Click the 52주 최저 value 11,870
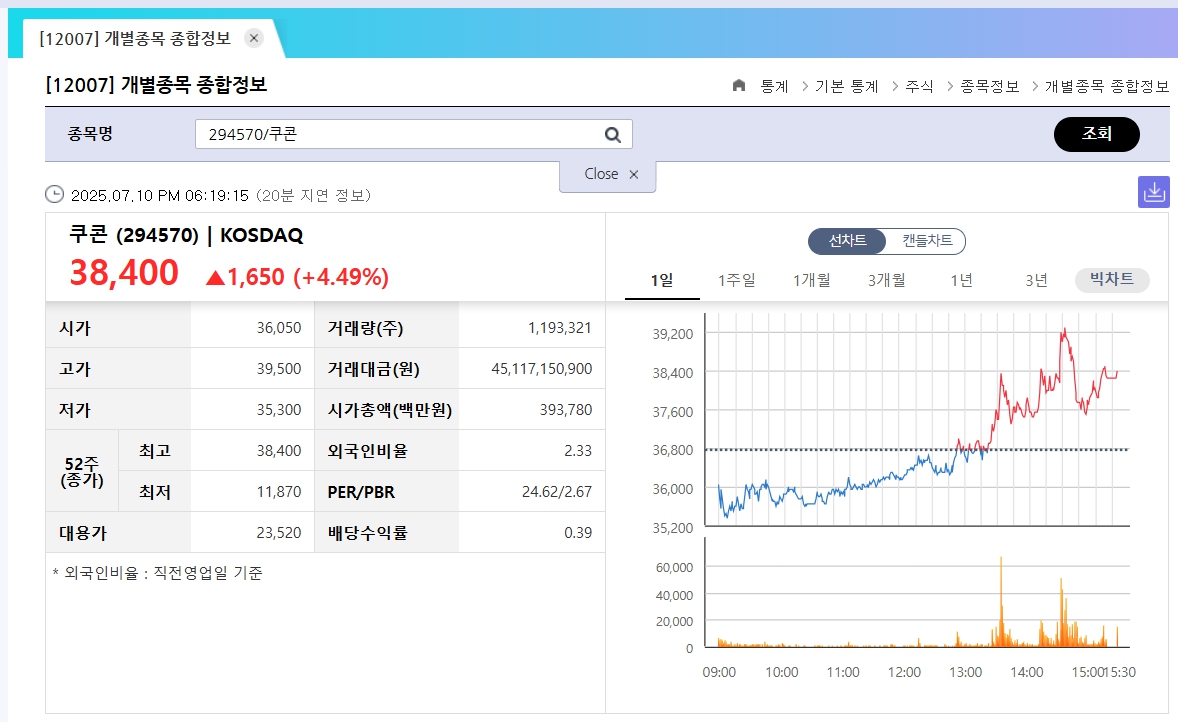1178x722 pixels. pos(279,491)
